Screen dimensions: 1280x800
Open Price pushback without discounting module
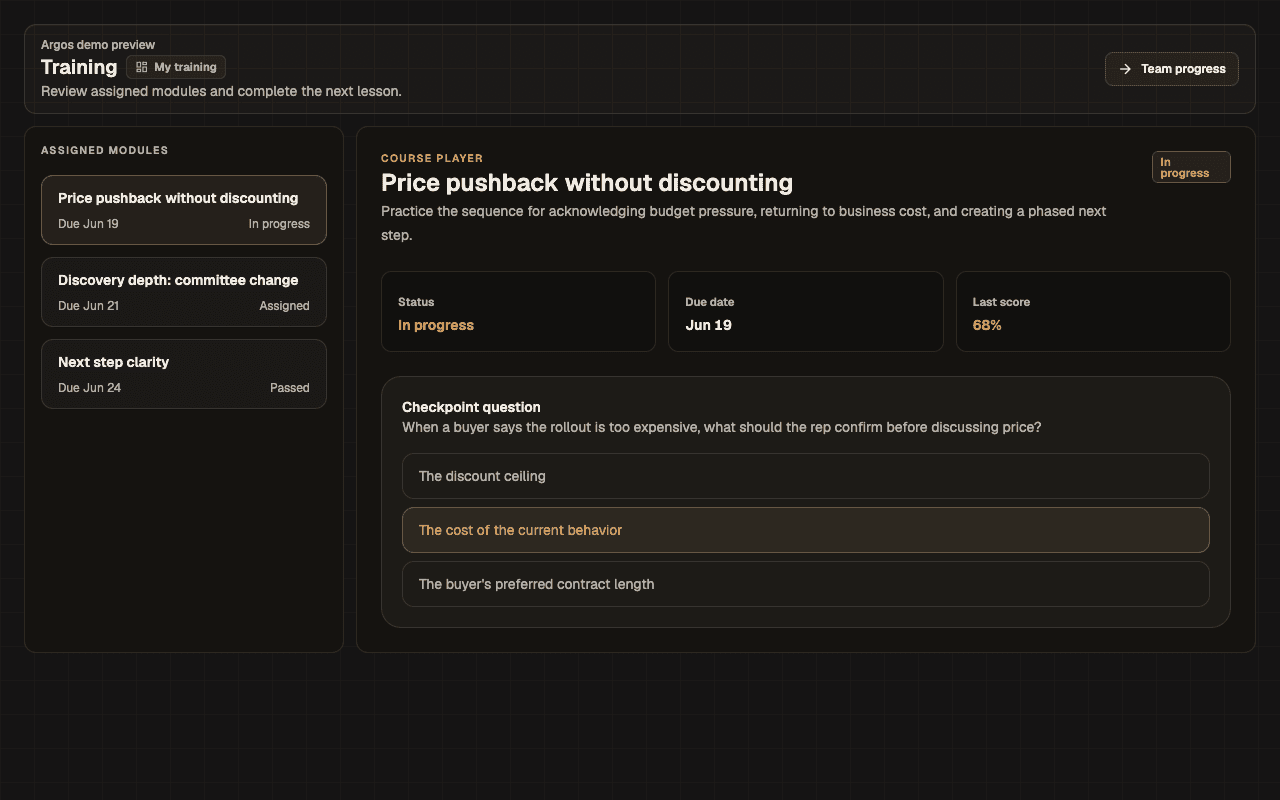184,210
